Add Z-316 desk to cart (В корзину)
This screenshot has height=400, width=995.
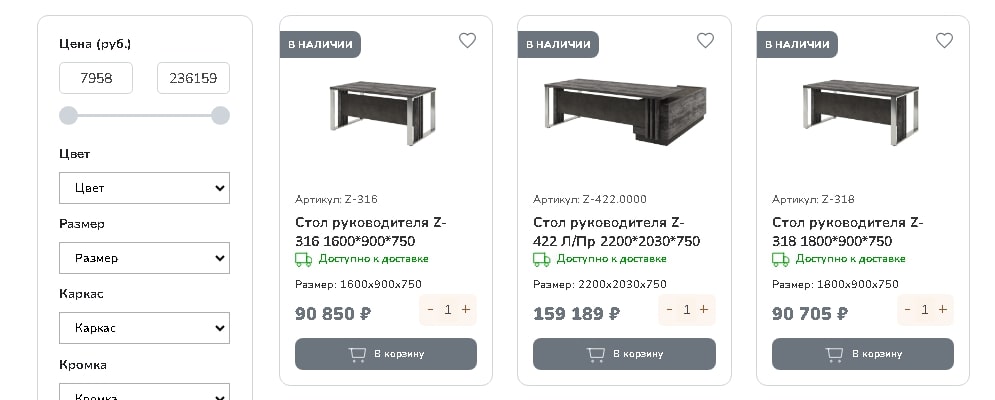pos(385,354)
